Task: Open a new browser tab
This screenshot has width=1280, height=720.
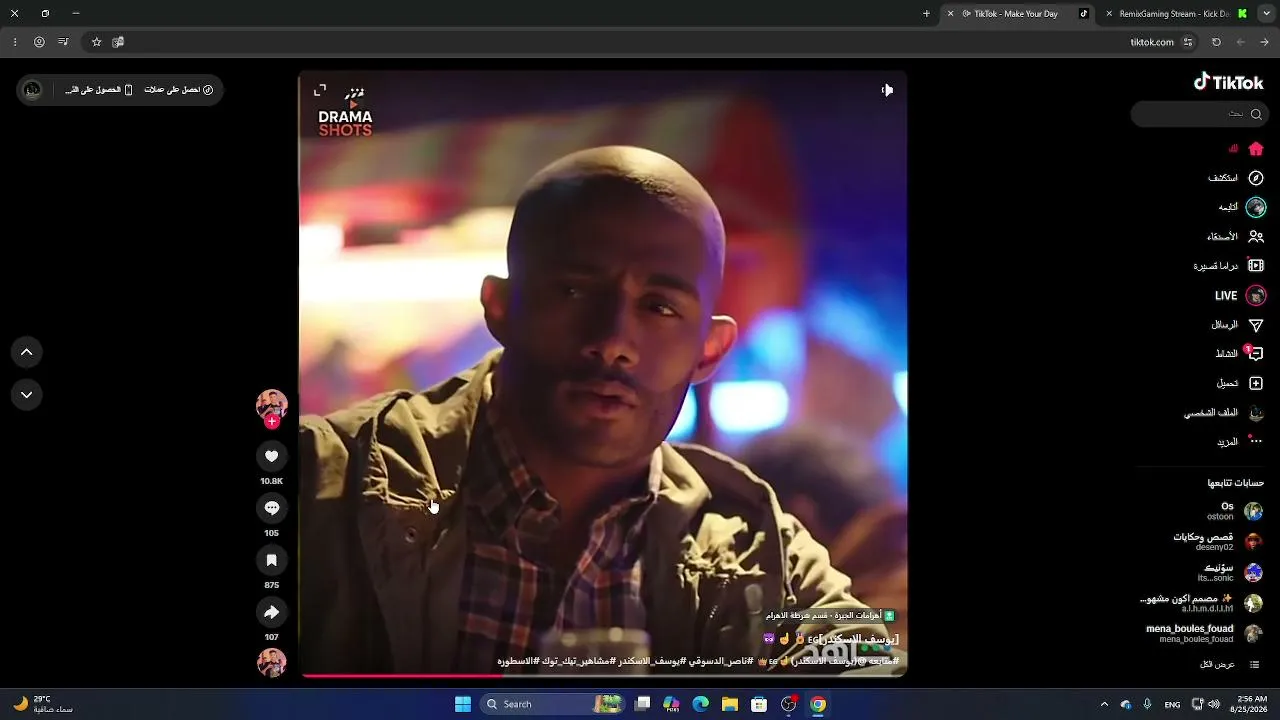Action: click(x=926, y=14)
